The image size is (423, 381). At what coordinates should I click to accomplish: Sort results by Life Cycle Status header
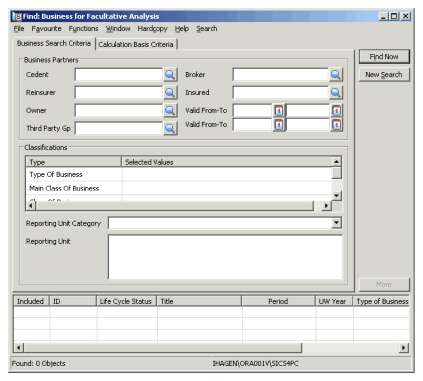[126, 301]
